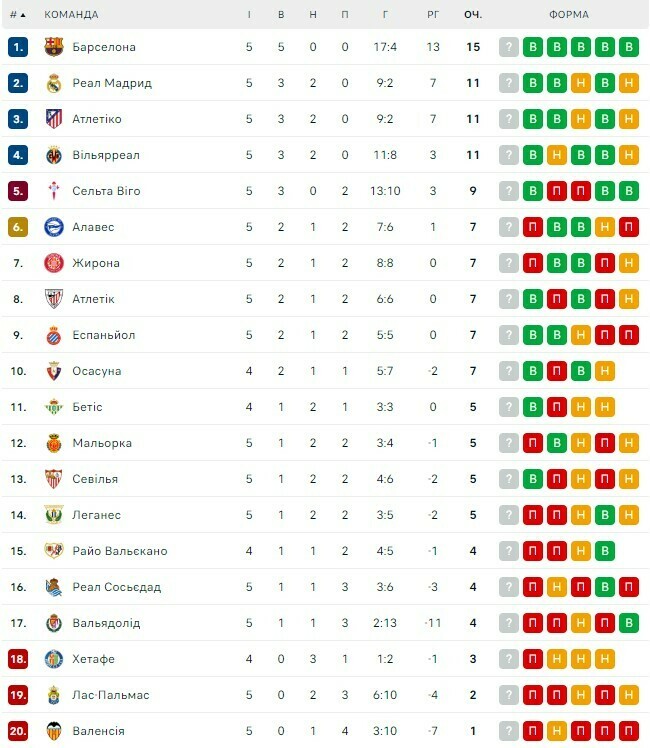The height and width of the screenshot is (748, 650).
Task: Click the ФОРМА column header
Action: tap(569, 15)
